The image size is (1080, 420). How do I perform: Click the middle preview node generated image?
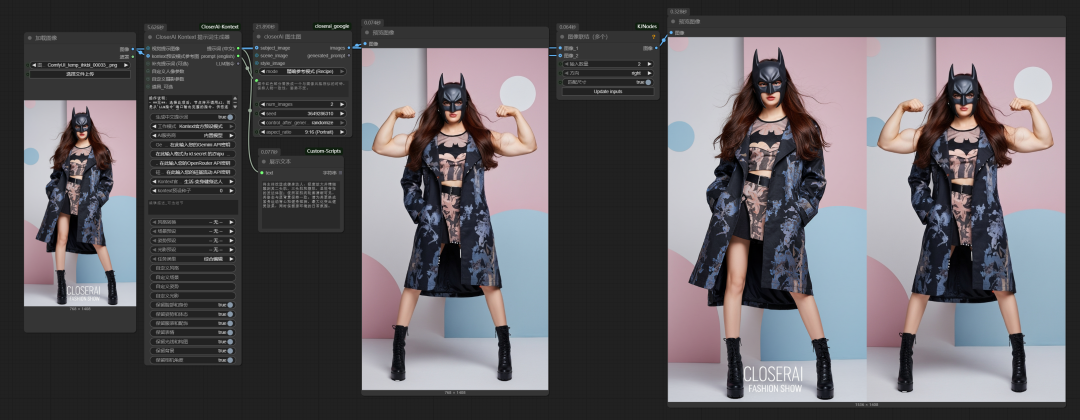click(455, 219)
